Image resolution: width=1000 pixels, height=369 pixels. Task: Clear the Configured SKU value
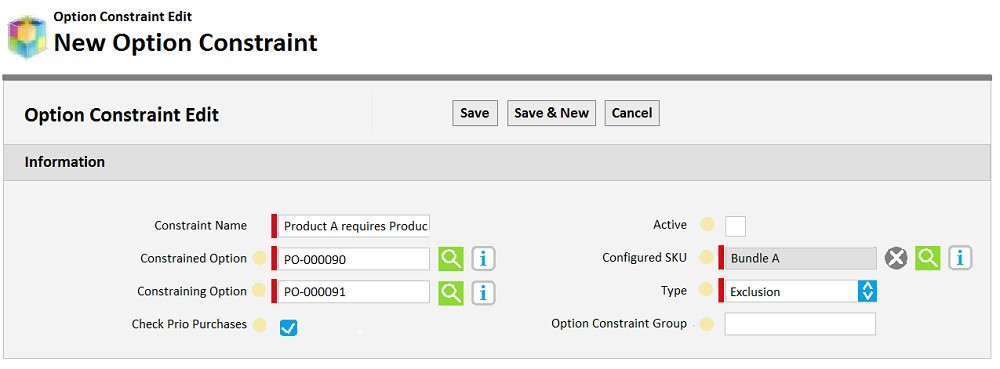point(896,258)
